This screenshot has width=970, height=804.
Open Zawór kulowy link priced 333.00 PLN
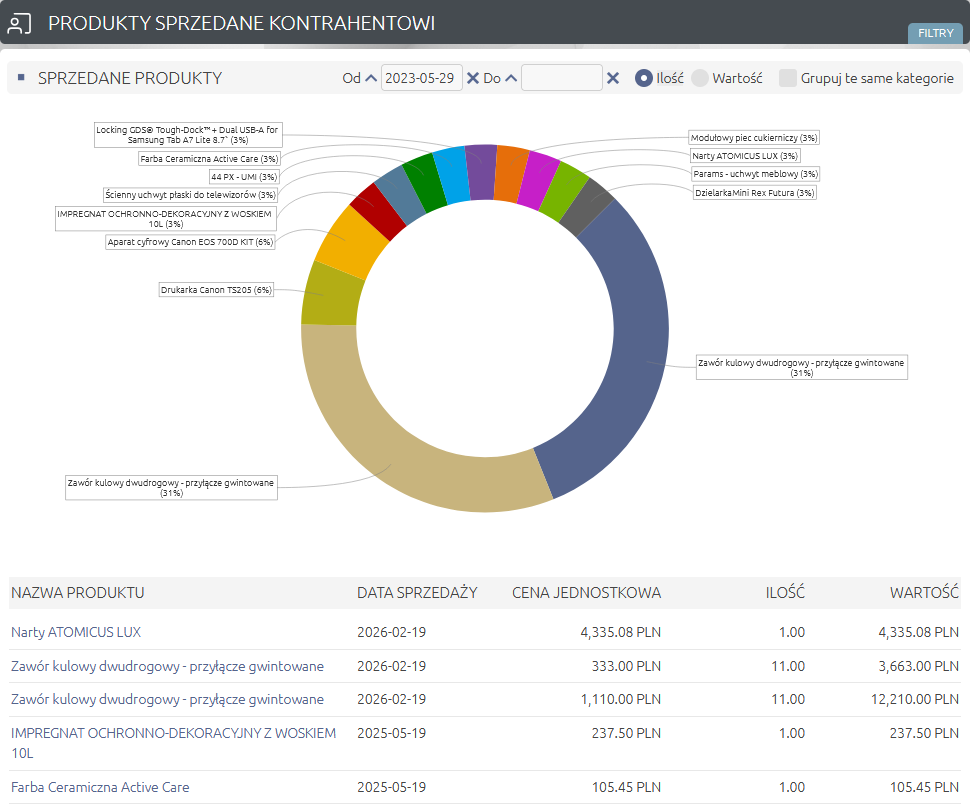click(168, 666)
